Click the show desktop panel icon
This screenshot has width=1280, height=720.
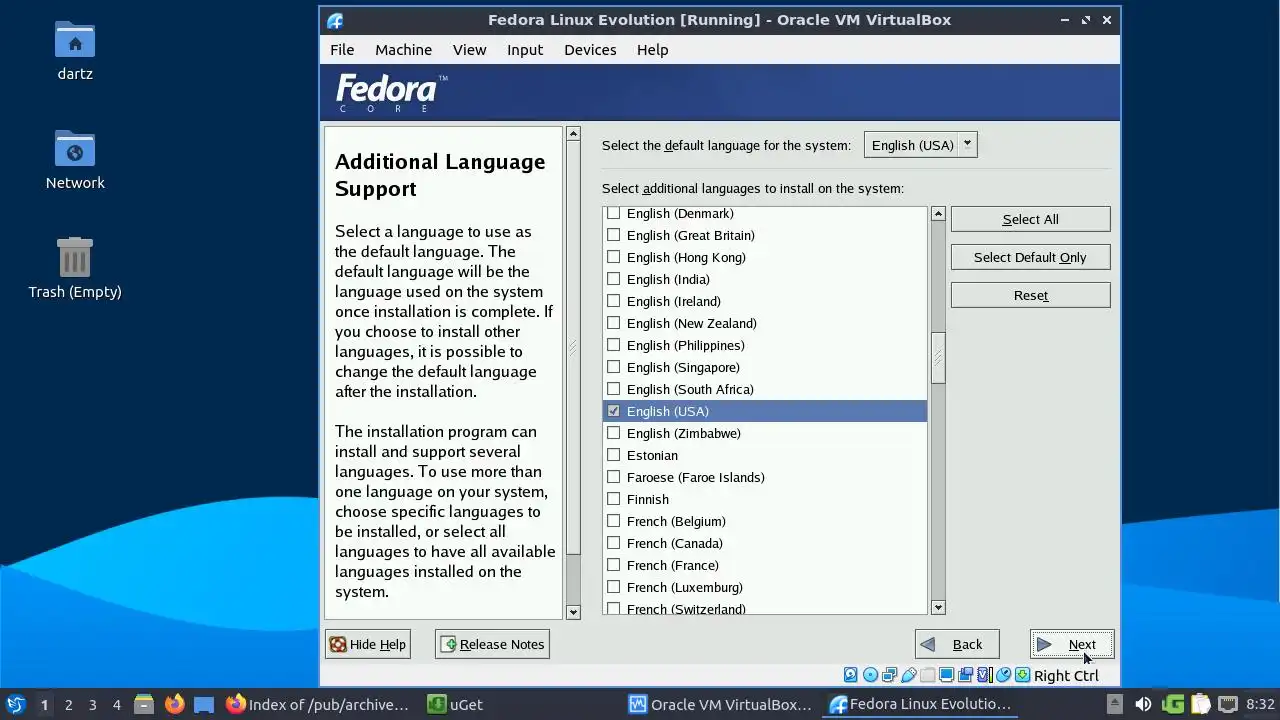coord(204,704)
